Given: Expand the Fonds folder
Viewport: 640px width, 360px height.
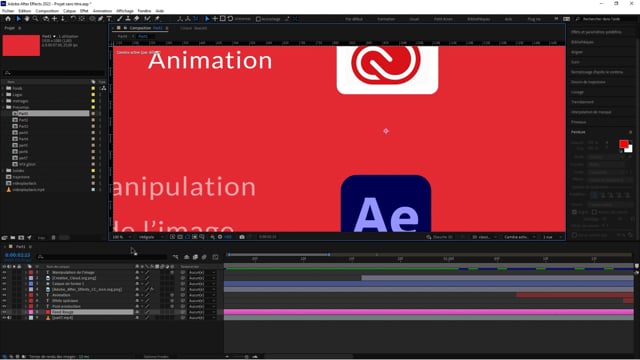Looking at the screenshot, I should [x=3, y=88].
